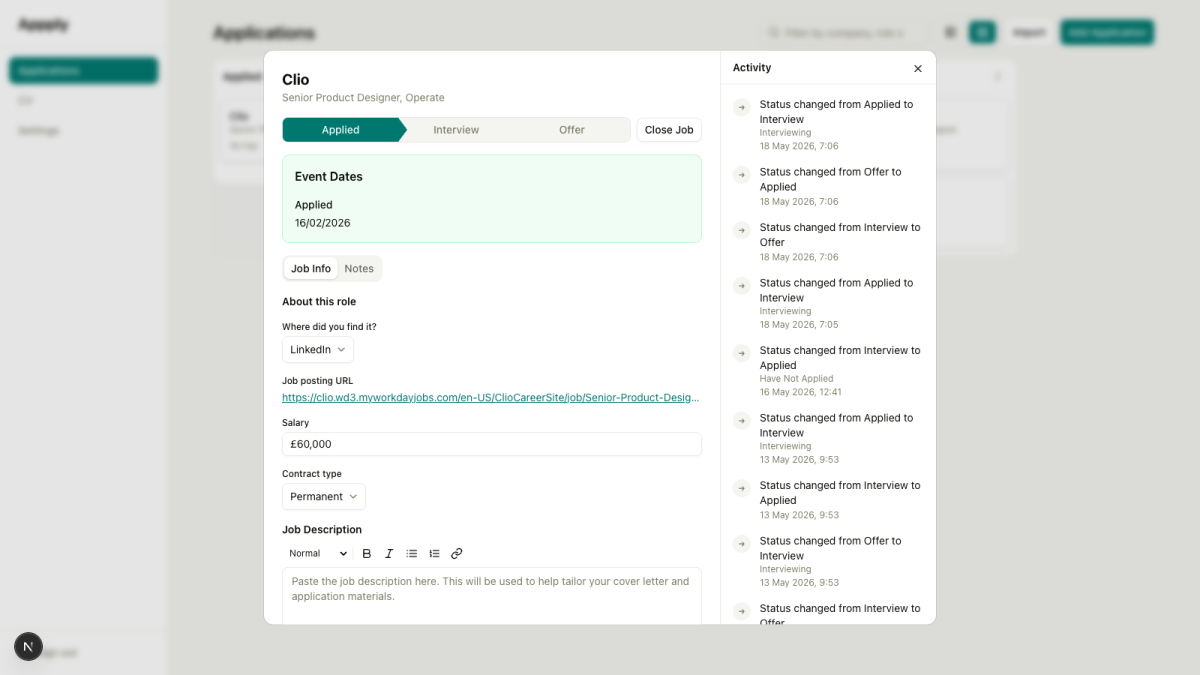Viewport: 1200px width, 675px height.
Task: Open the LinkedIn source dropdown
Action: tap(318, 350)
